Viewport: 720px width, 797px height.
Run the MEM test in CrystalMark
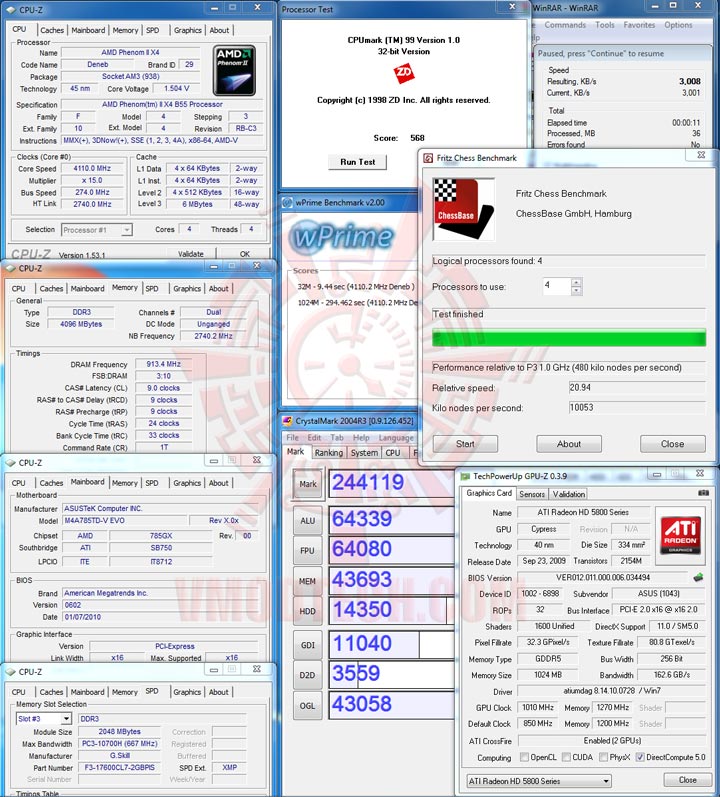coord(307,581)
